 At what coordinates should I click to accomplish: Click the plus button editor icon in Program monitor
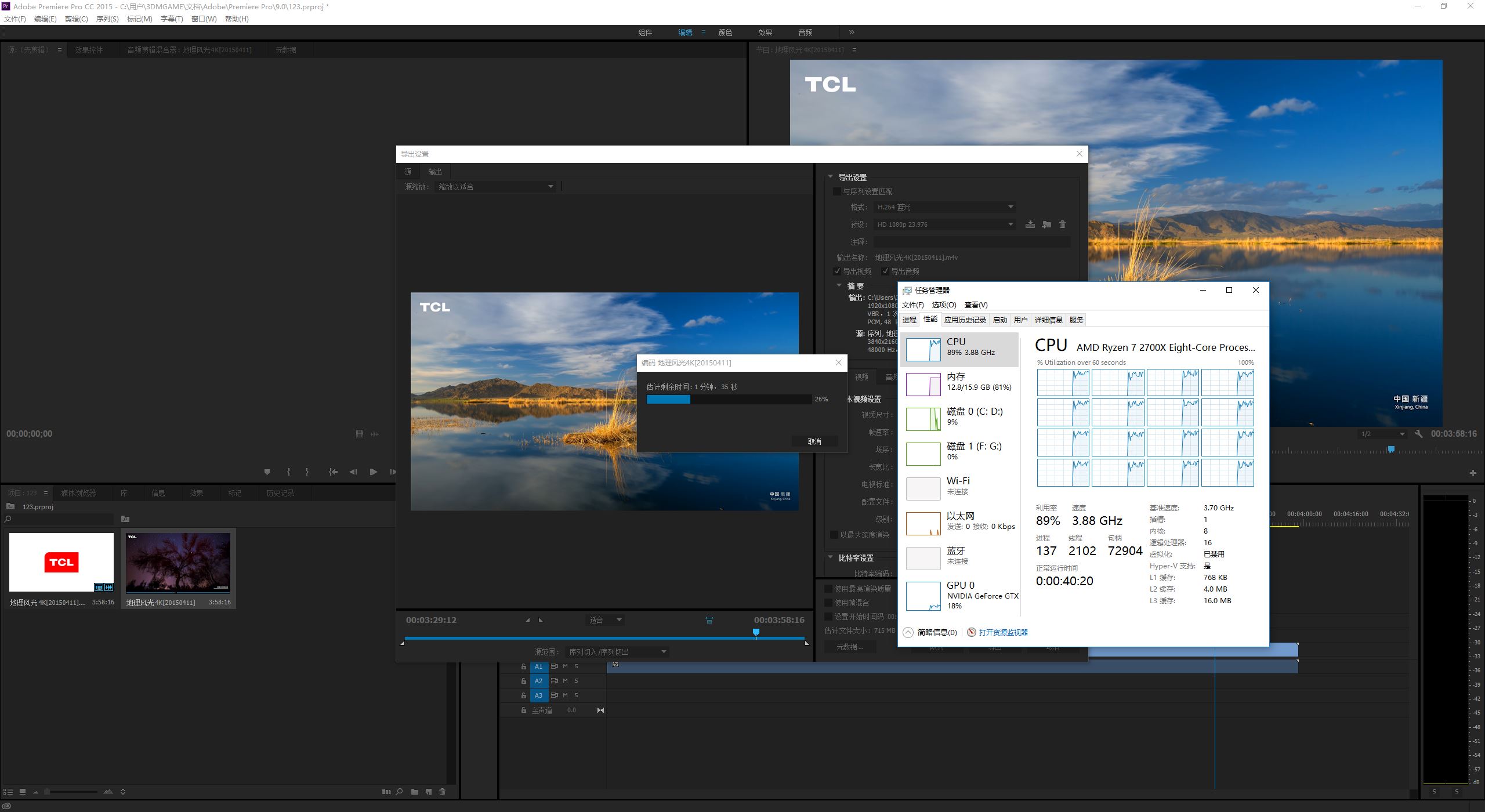click(x=1473, y=473)
